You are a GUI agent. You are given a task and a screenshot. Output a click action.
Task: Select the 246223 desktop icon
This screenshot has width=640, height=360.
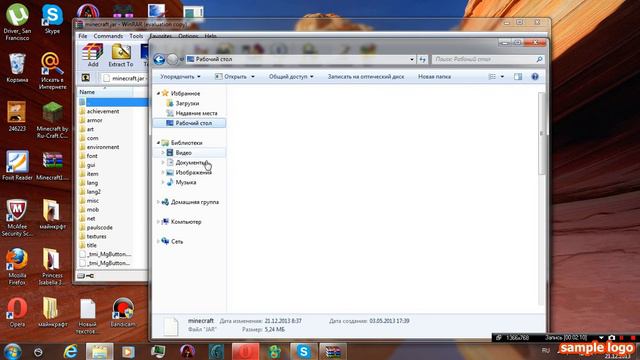[x=17, y=117]
